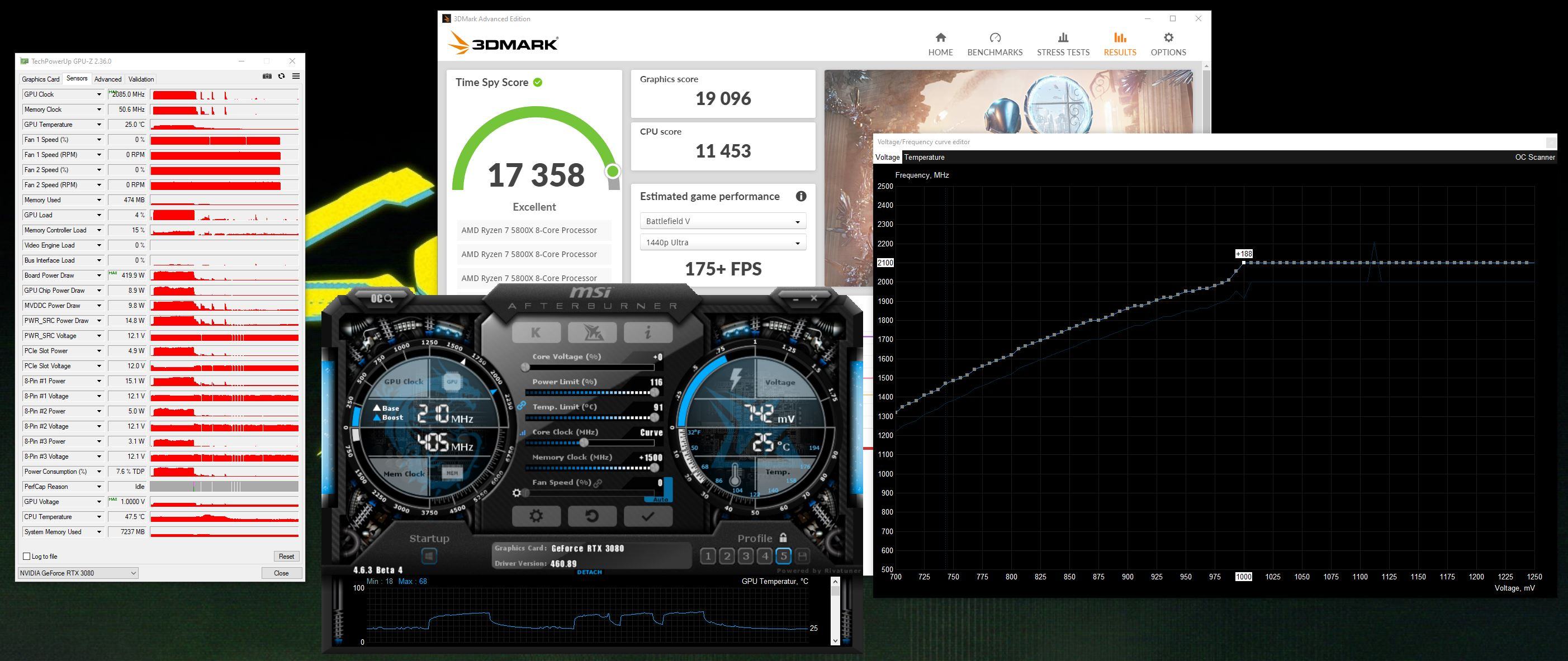
Task: Click Power Limit slider handle
Action: tap(655, 393)
